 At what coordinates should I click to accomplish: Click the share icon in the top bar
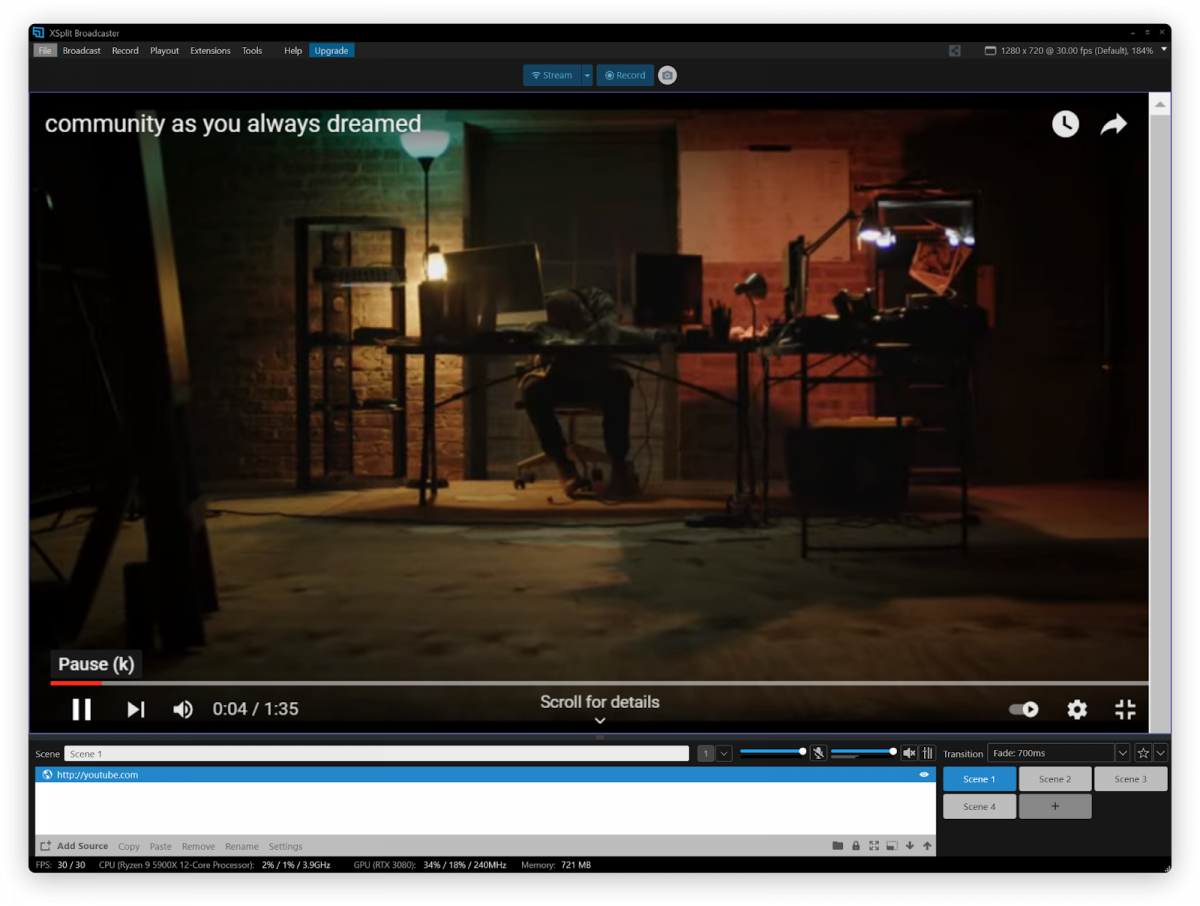955,50
